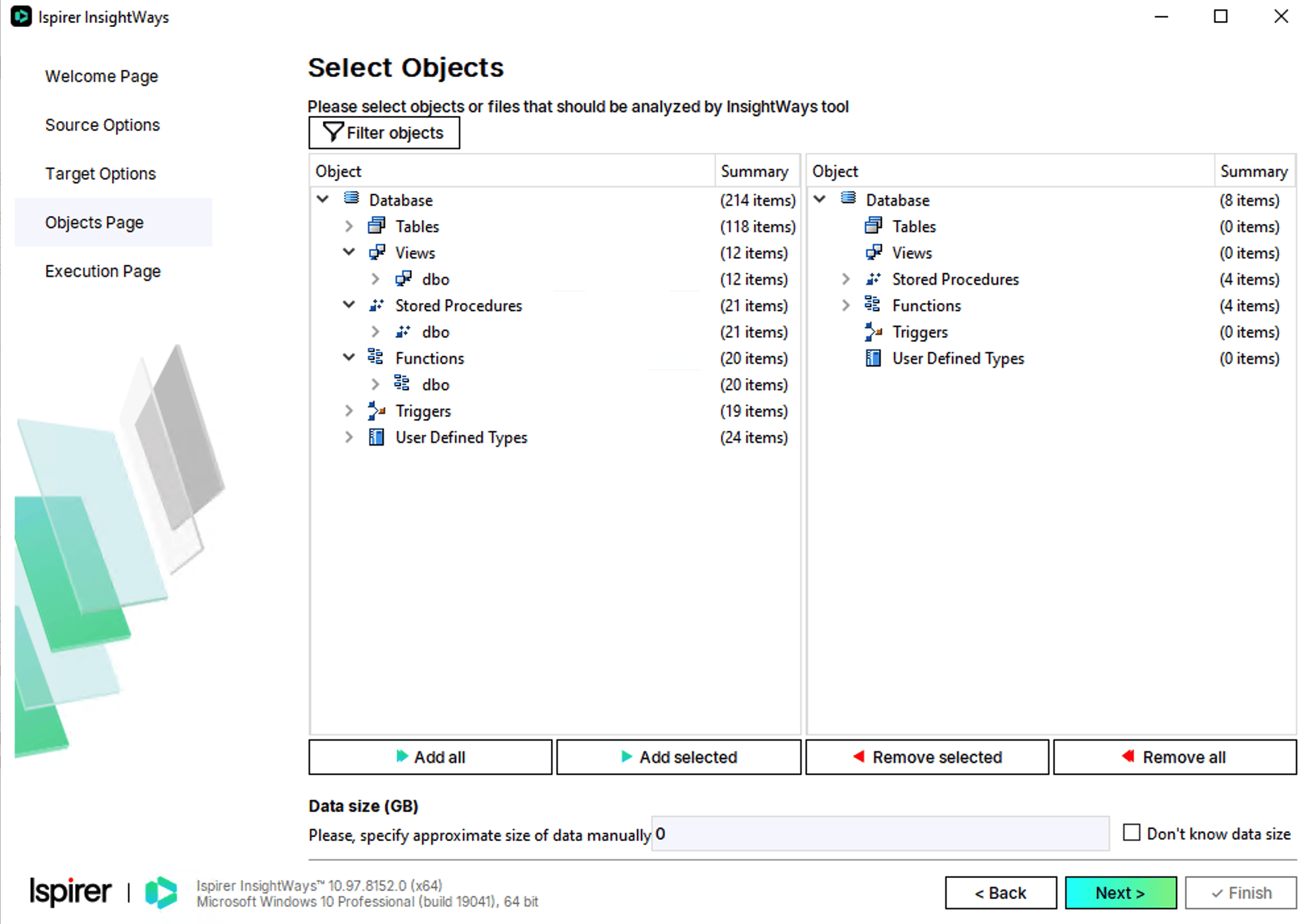1308x924 pixels.
Task: Click the Triggers icon in left panel
Action: coord(376,411)
